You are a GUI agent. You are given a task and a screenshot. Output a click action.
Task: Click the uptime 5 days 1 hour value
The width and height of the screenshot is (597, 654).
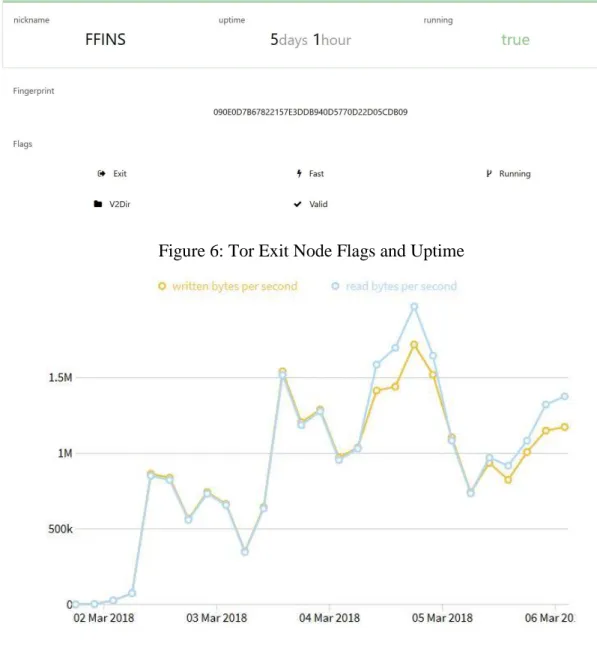click(310, 40)
